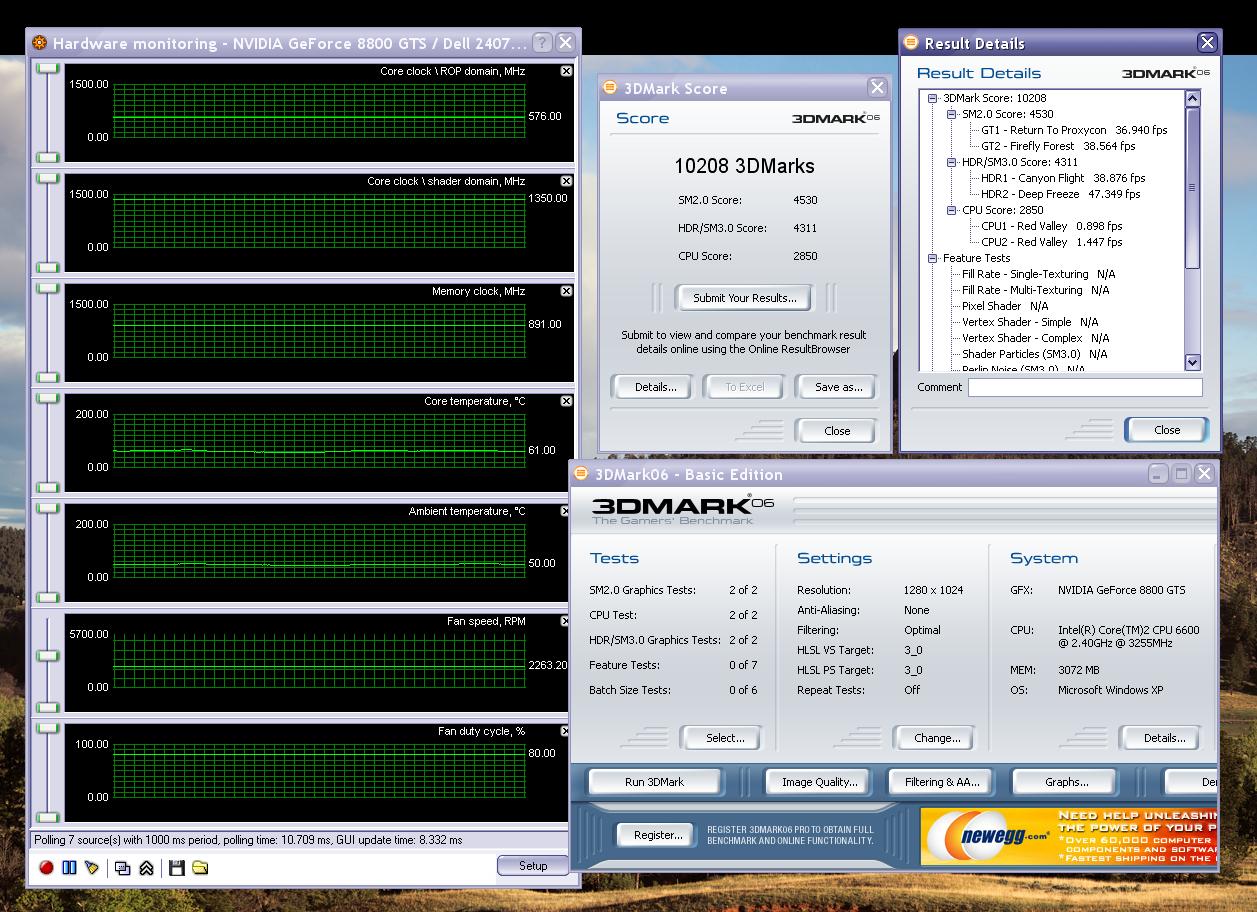This screenshot has width=1257, height=912.
Task: Click Save as button in score window
Action: (838, 387)
